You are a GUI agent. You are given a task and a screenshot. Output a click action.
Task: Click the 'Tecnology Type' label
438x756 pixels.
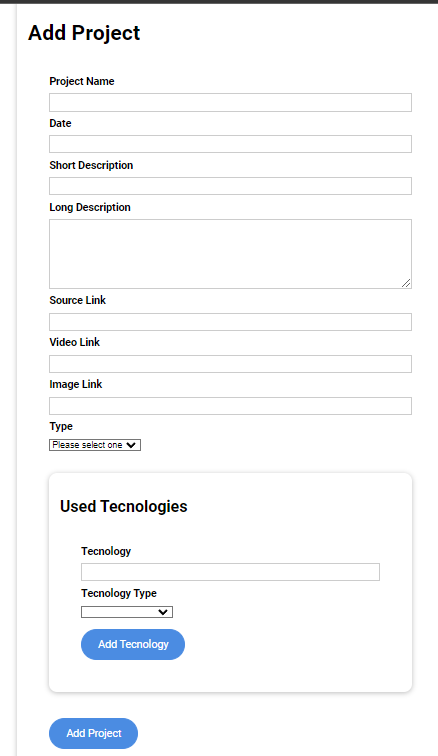click(x=119, y=594)
